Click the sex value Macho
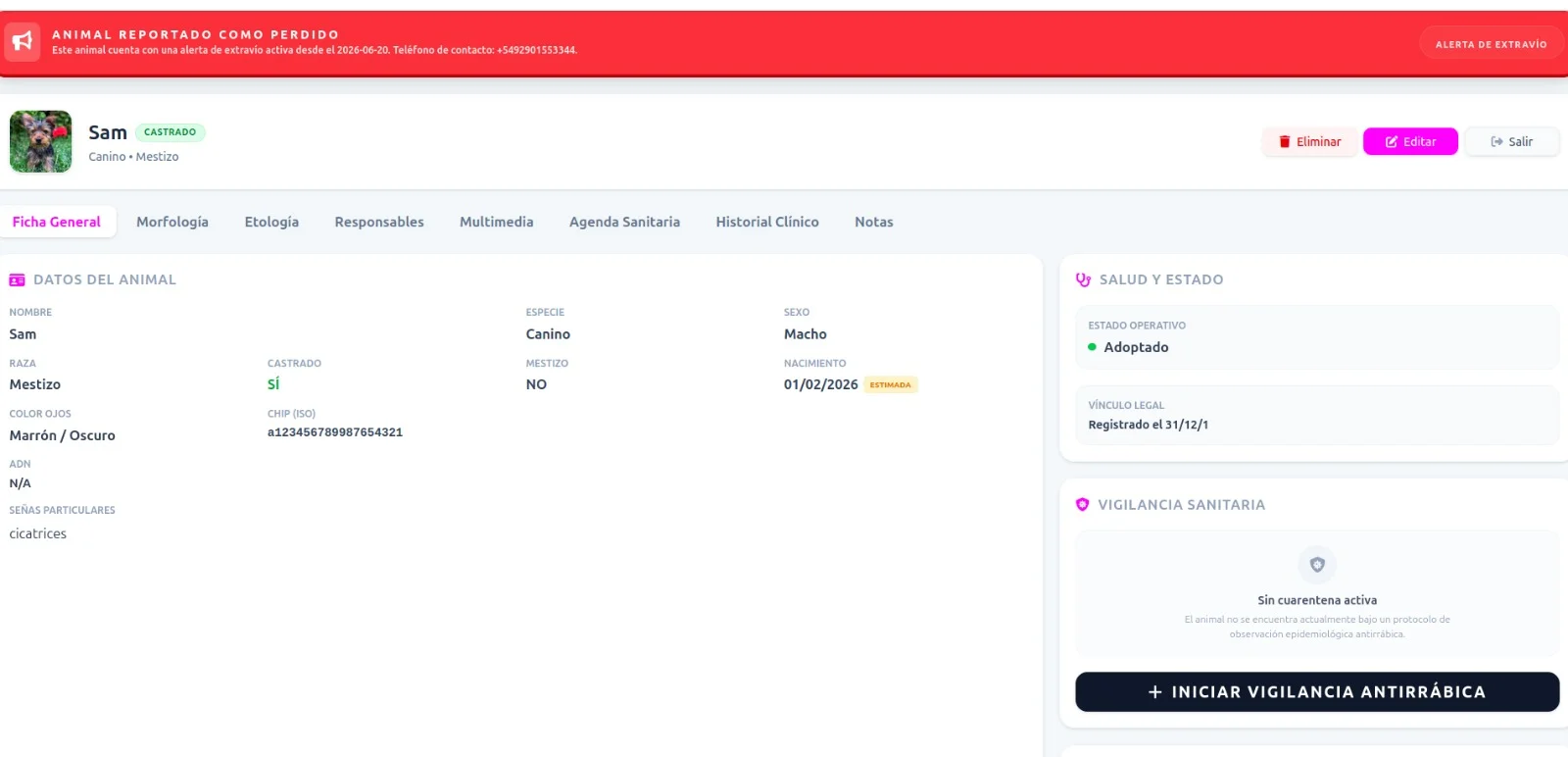 click(x=806, y=334)
